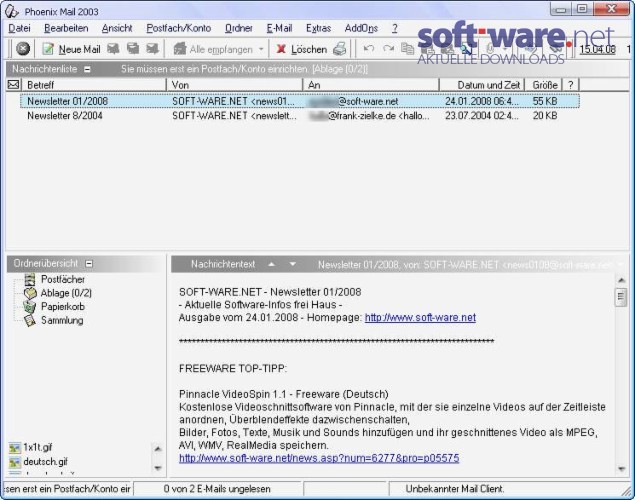The image size is (635, 500).
Task: Click the deutsch.gif image file icon
Action: (15, 462)
